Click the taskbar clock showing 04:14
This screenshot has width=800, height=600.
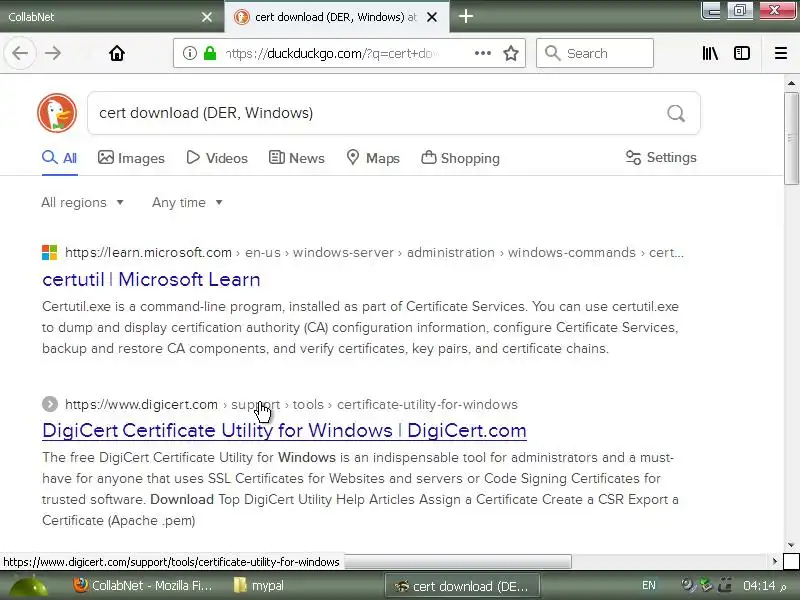[765, 585]
